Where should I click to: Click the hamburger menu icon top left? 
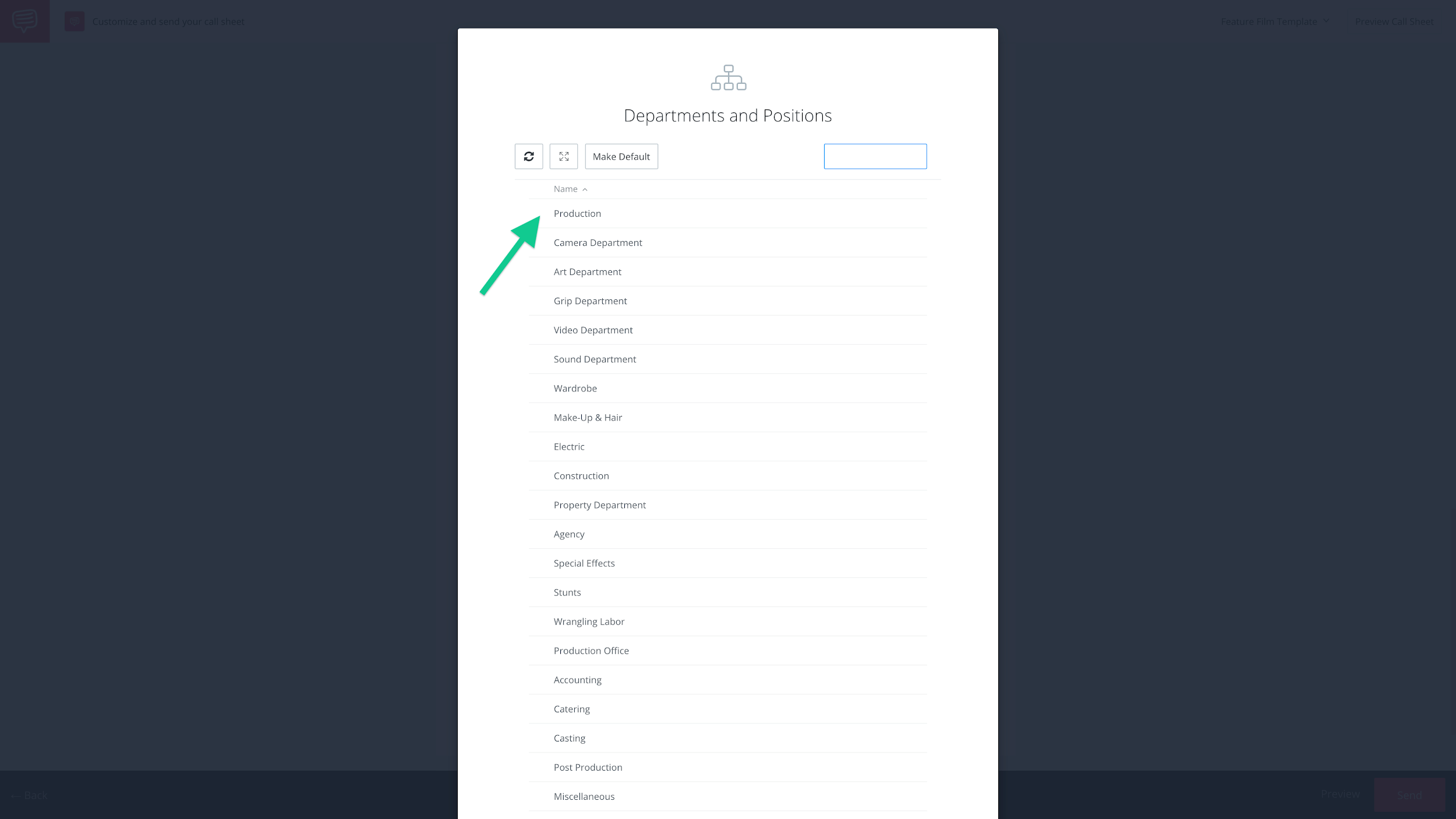[x=24, y=19]
